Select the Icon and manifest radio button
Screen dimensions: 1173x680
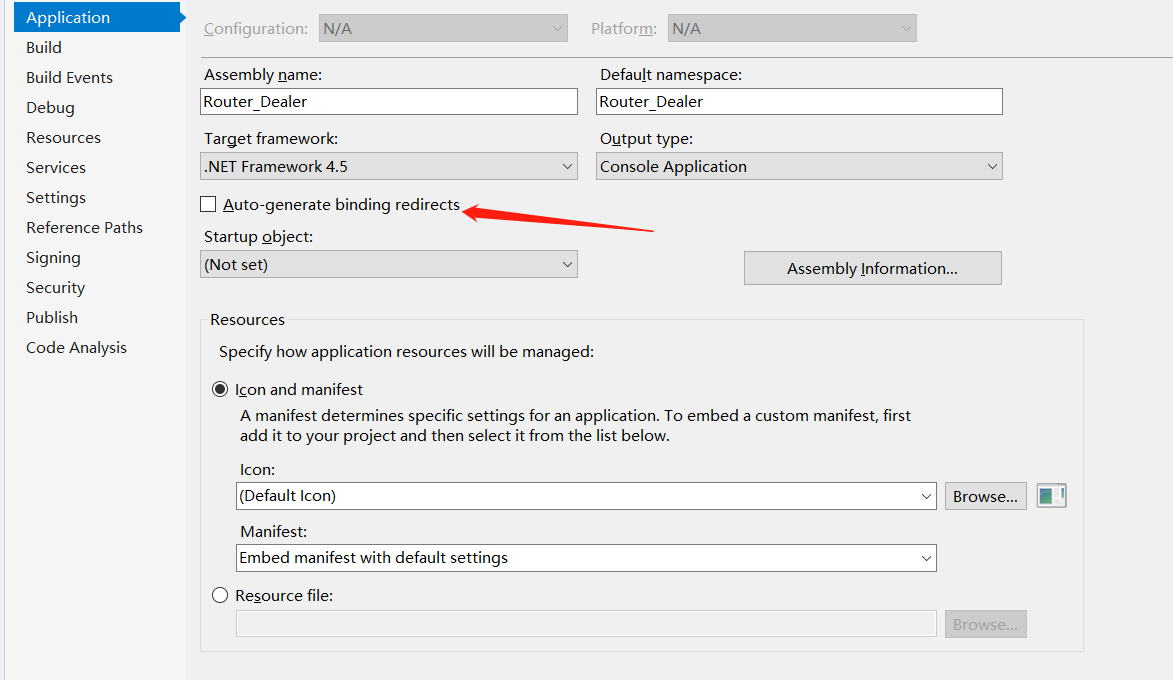220,389
